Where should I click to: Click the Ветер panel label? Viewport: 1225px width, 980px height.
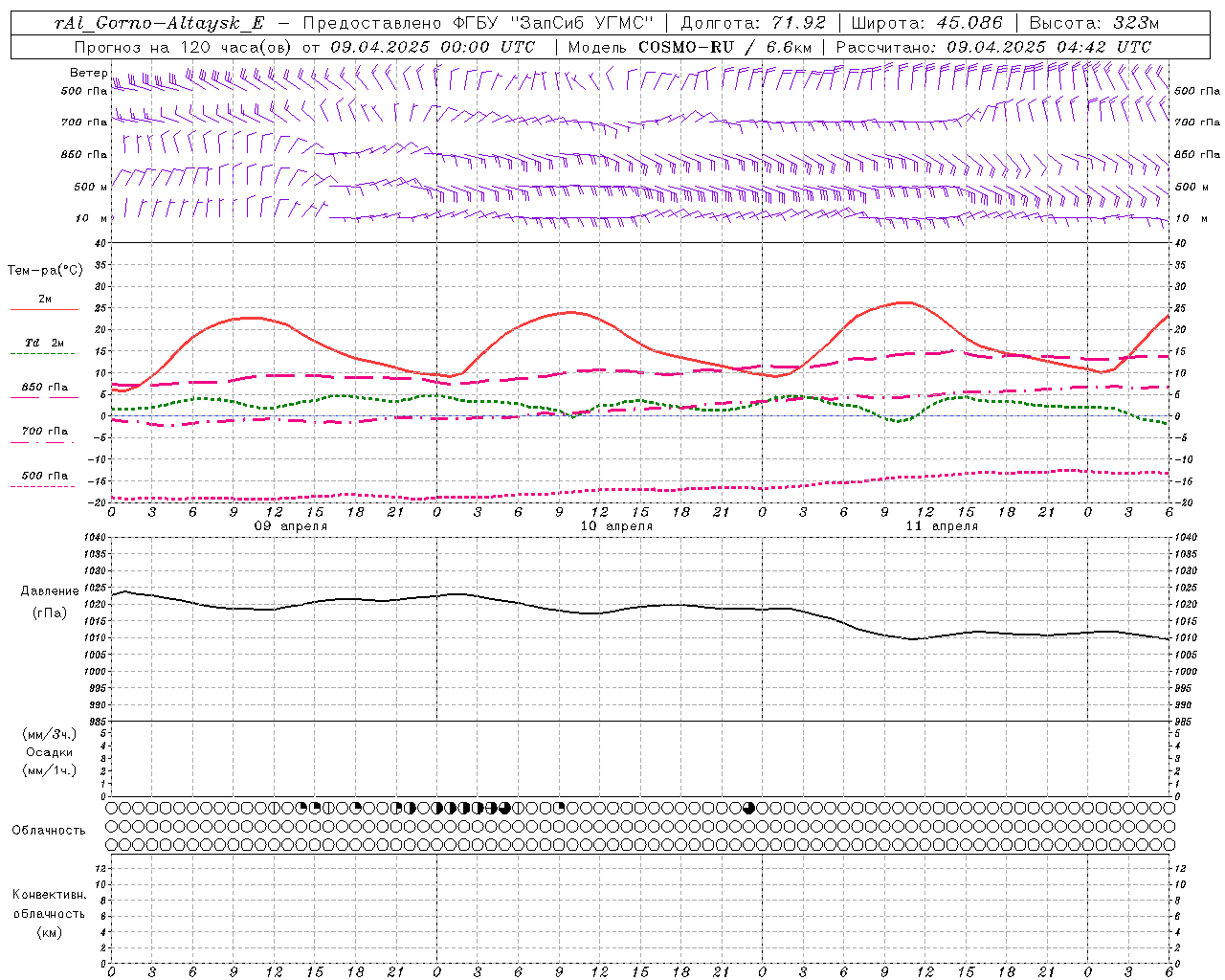click(x=89, y=73)
